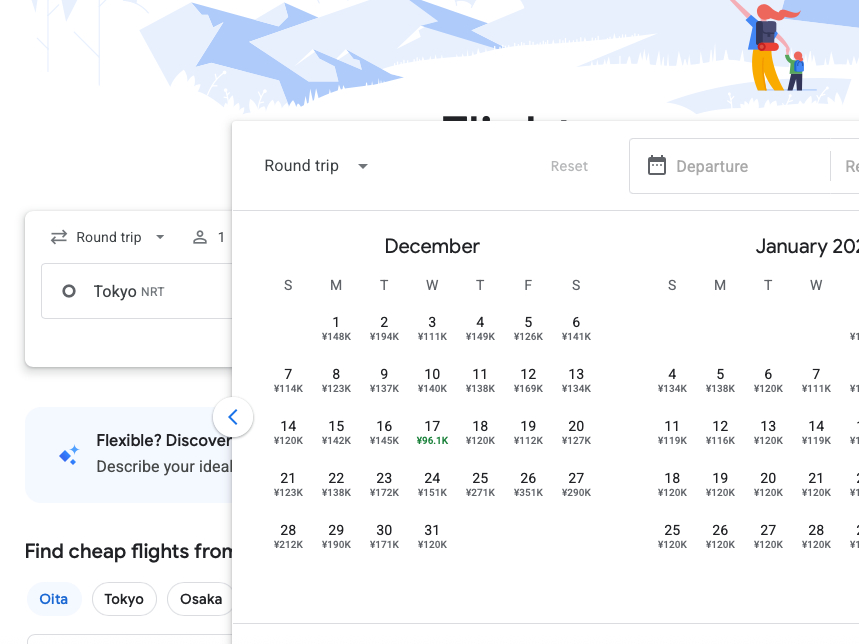Click the origin circle icon beside Tokyo
The width and height of the screenshot is (859, 644).
pyautogui.click(x=69, y=292)
